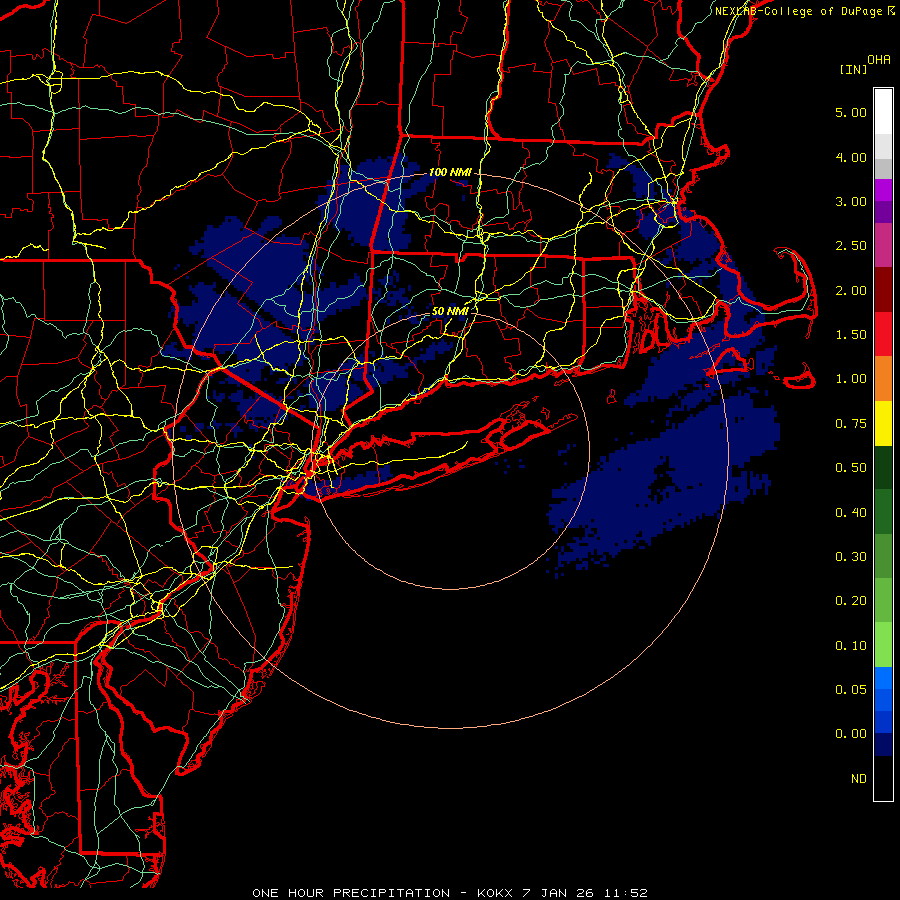Pick the navy swatch just above ND

[x=883, y=745]
